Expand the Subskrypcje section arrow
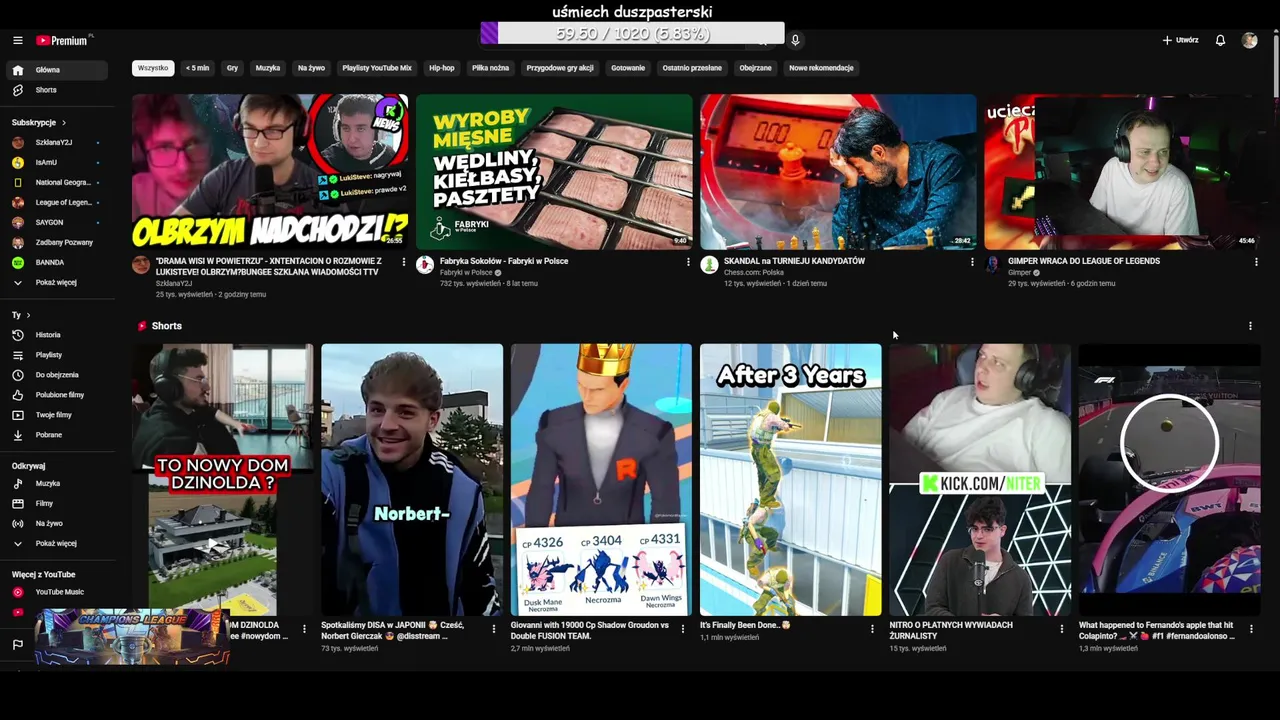 tap(64, 122)
